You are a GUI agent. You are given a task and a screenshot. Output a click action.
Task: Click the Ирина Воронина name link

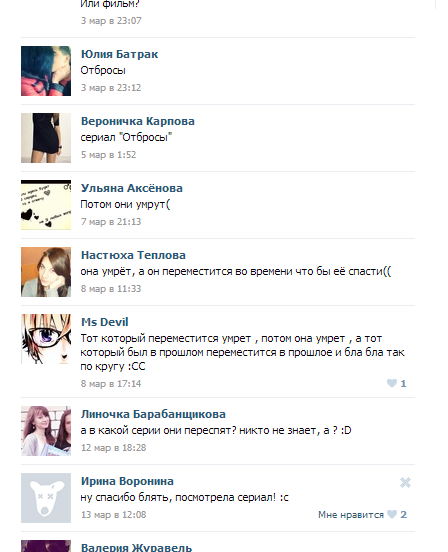pyautogui.click(x=127, y=481)
